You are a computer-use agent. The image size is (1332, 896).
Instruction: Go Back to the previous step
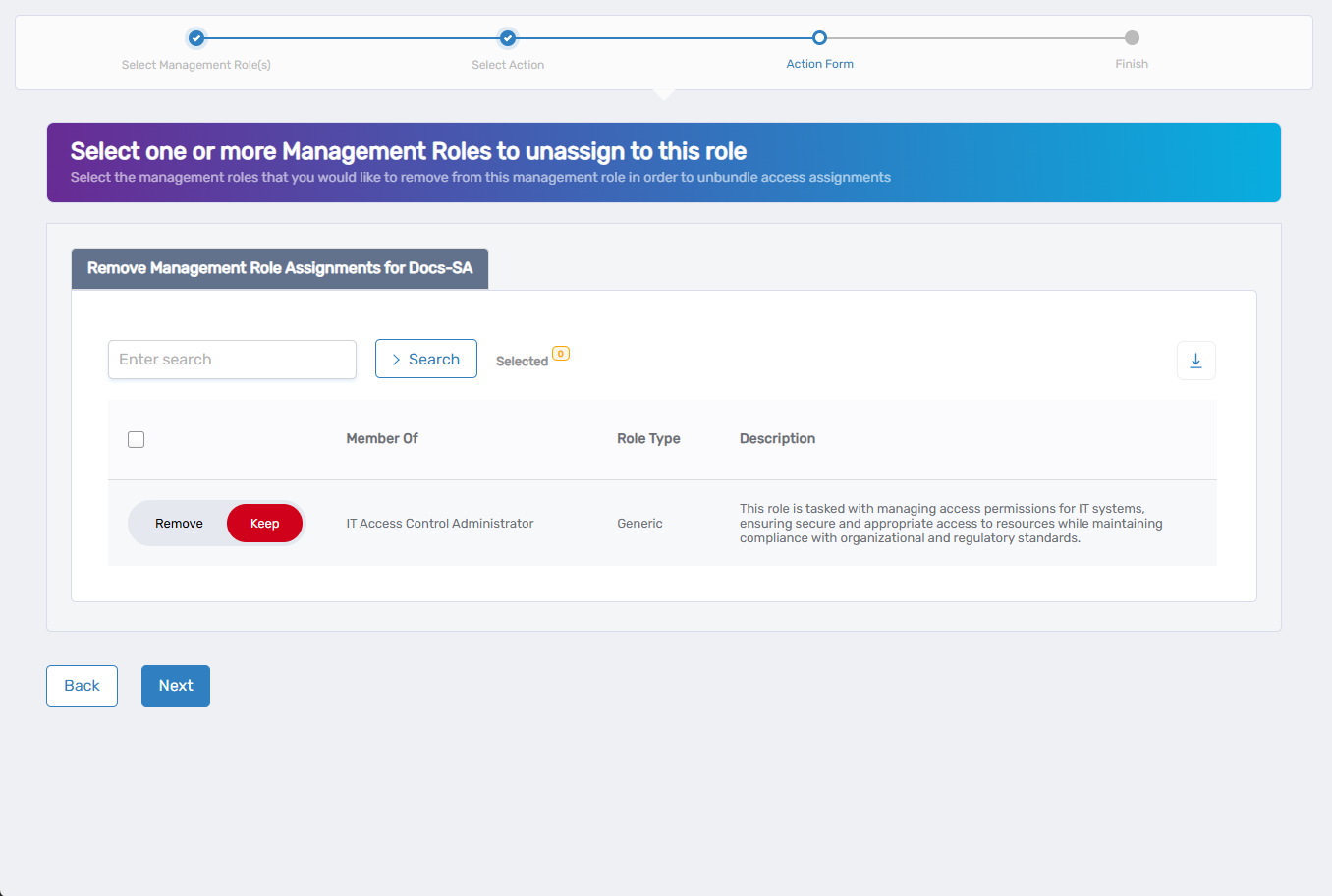82,686
